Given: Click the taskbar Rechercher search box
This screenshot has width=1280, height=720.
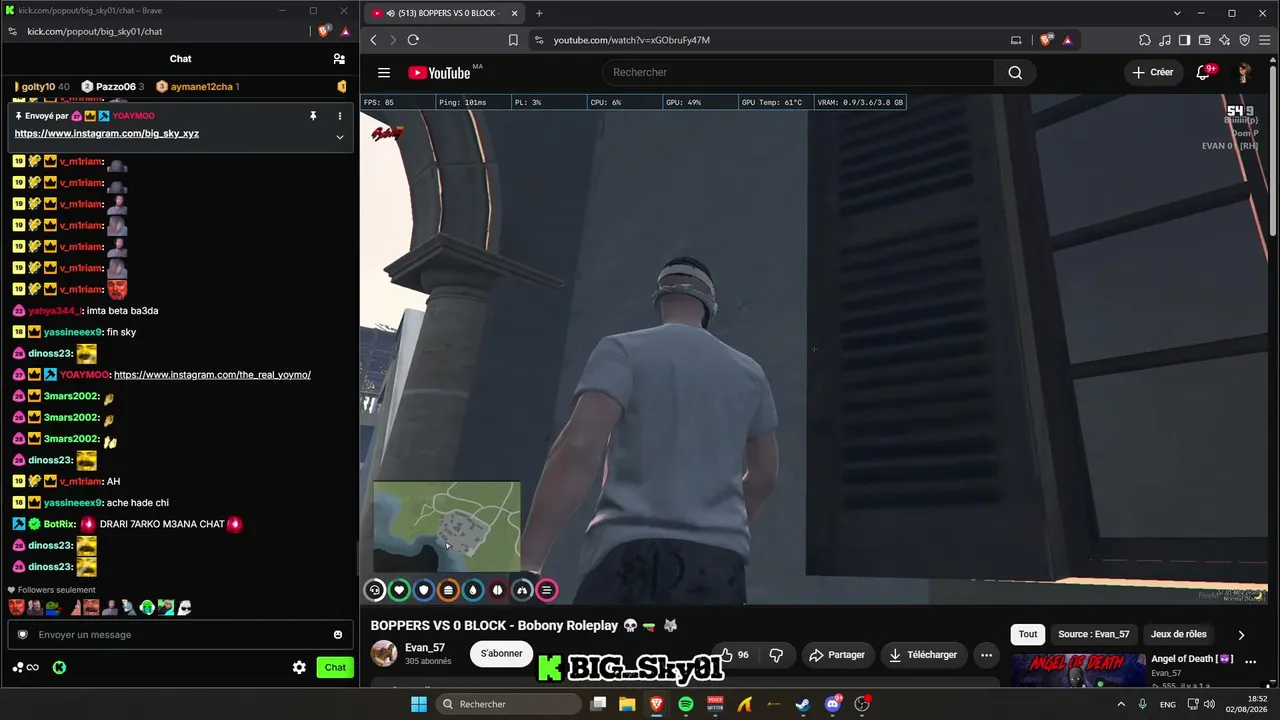Looking at the screenshot, I should (510, 704).
